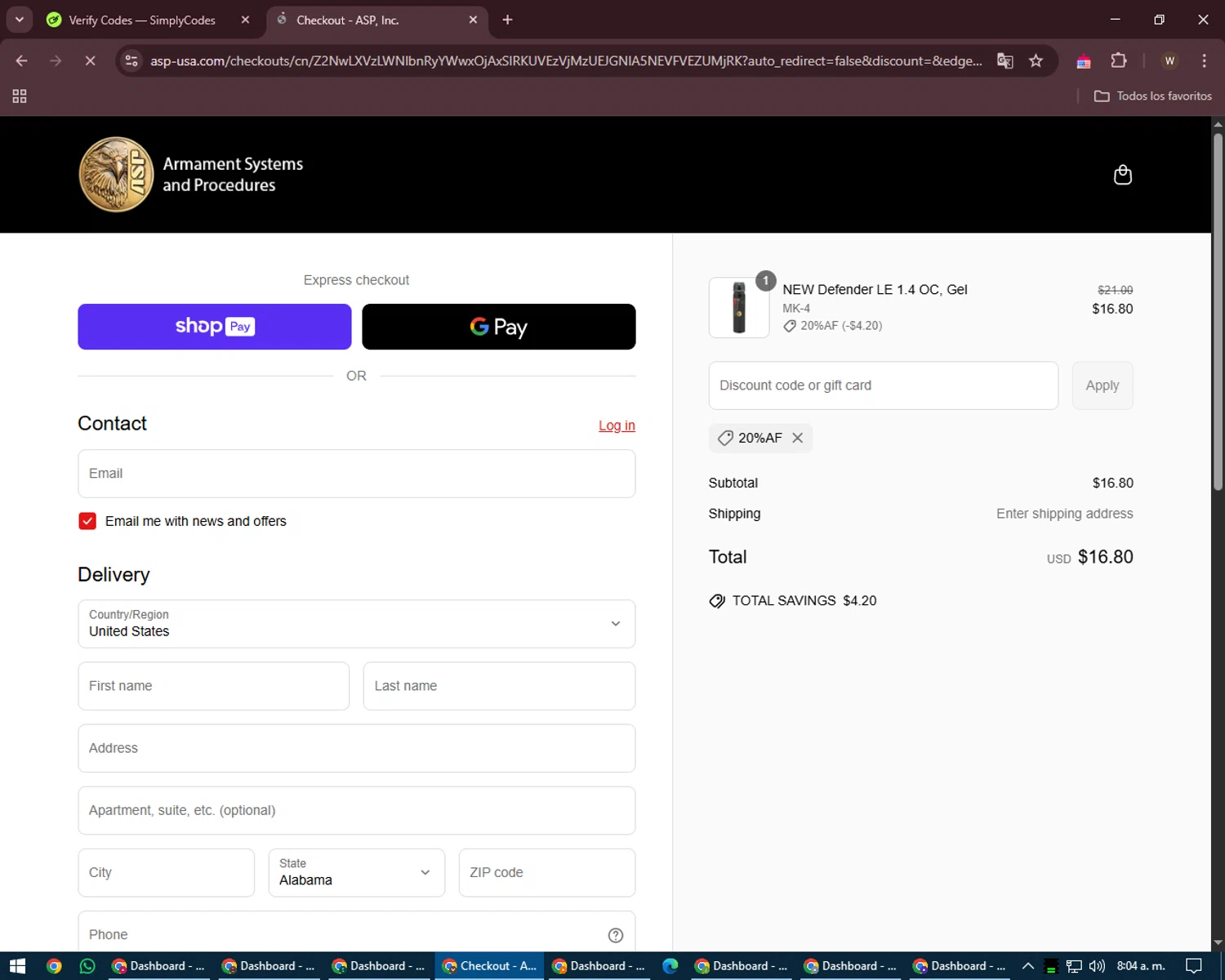
Task: Open the Windows Start menu
Action: (x=17, y=966)
